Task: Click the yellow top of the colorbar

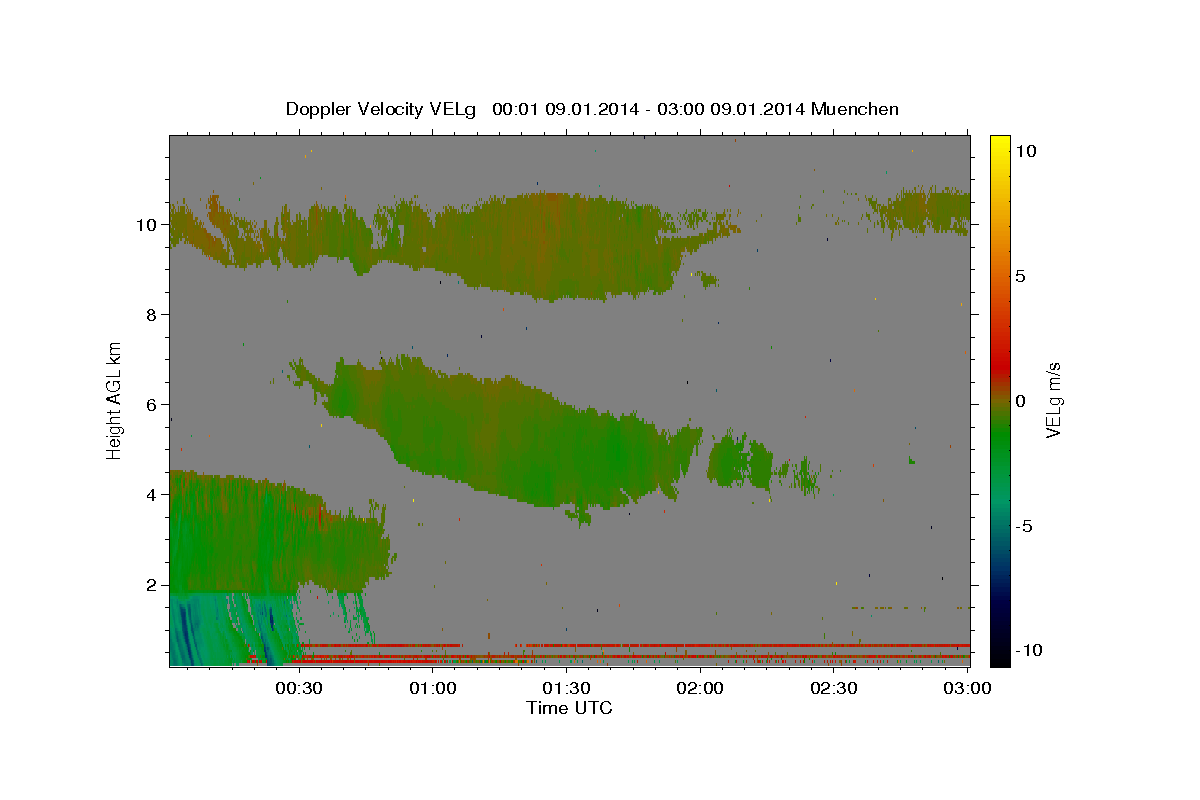Action: click(1000, 145)
